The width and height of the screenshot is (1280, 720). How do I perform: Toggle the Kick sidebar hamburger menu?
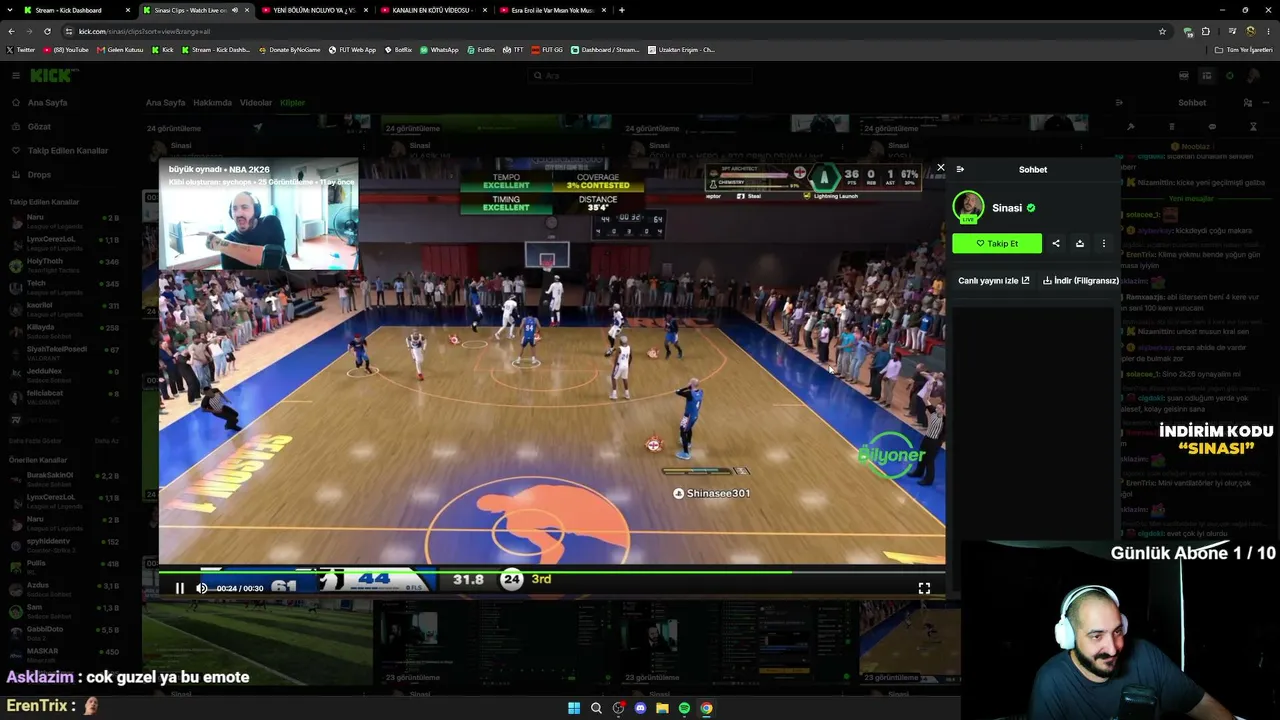click(x=16, y=76)
